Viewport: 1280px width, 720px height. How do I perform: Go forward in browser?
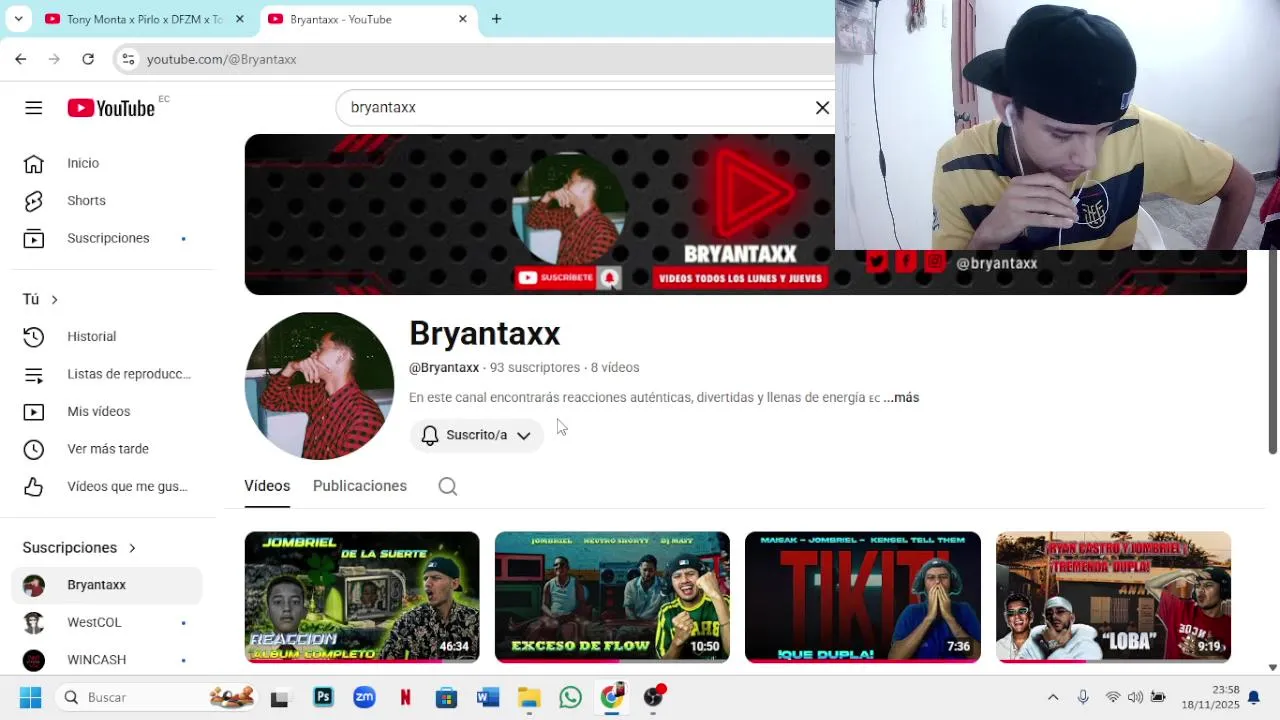[x=54, y=59]
